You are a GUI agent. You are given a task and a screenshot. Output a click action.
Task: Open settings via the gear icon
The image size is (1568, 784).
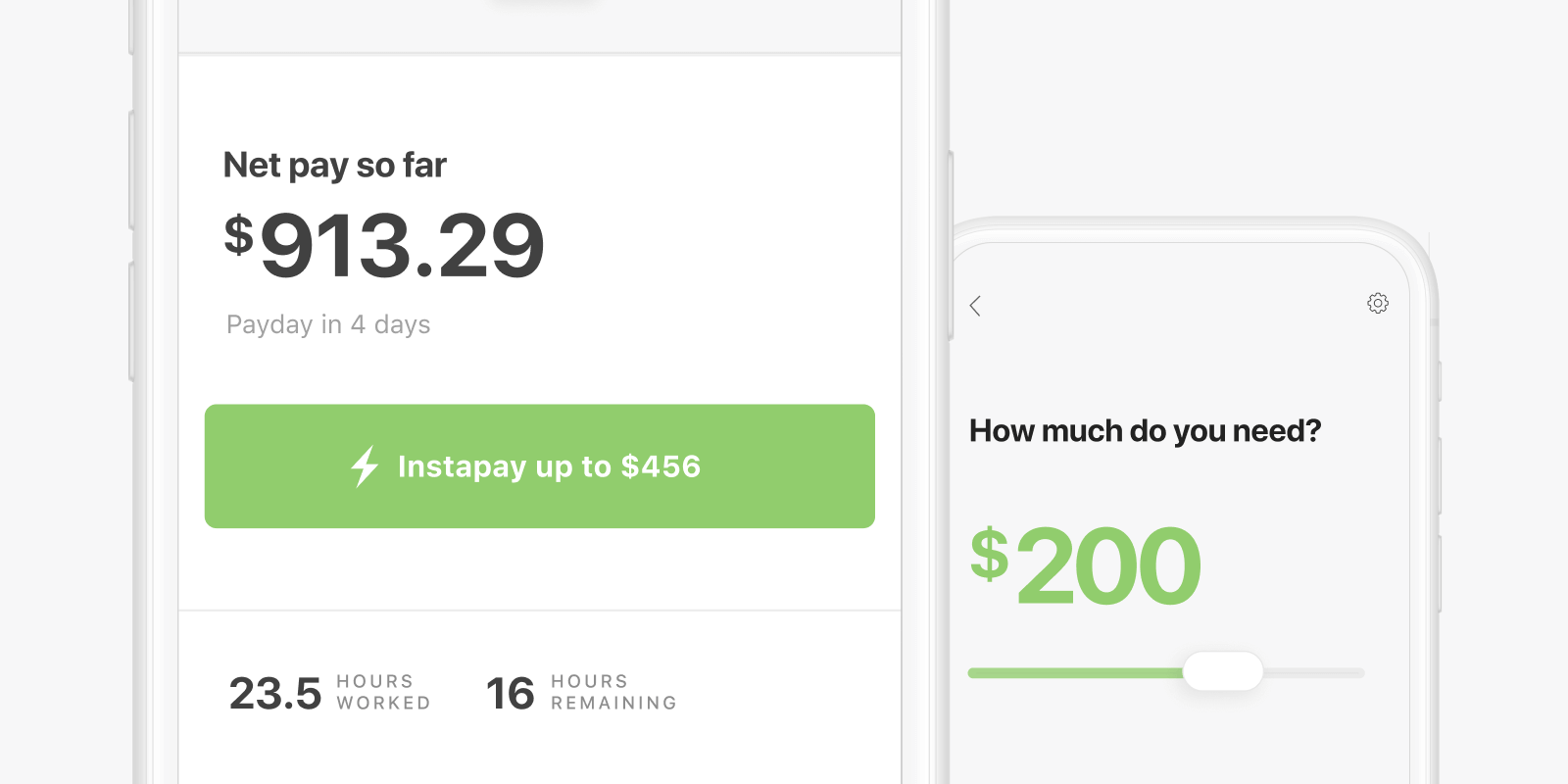point(1378,303)
